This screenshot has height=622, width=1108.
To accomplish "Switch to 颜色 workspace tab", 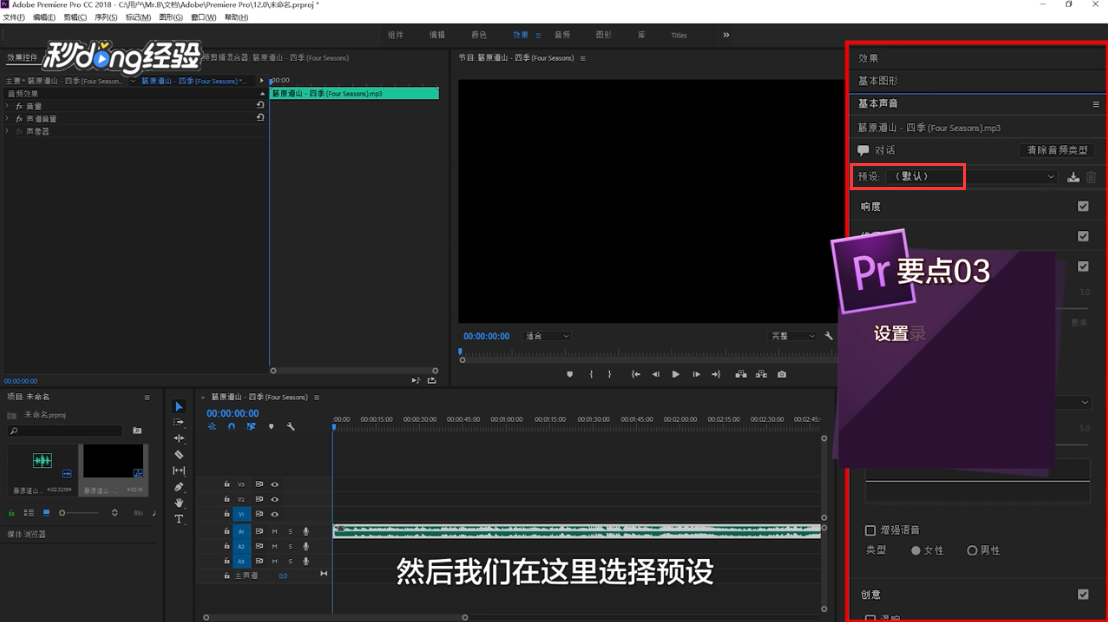I will tap(479, 35).
